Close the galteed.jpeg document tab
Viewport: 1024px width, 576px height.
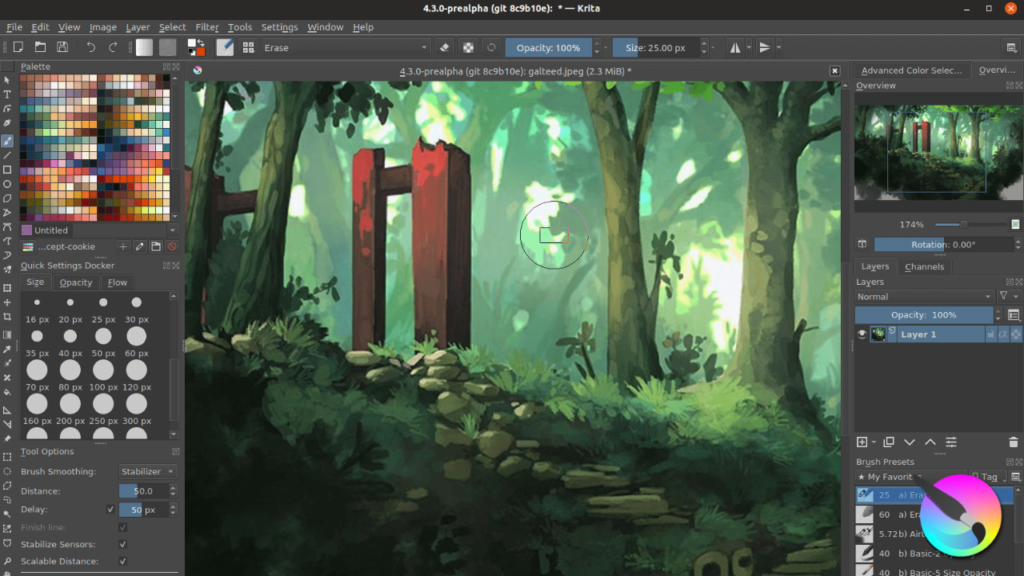[x=835, y=71]
